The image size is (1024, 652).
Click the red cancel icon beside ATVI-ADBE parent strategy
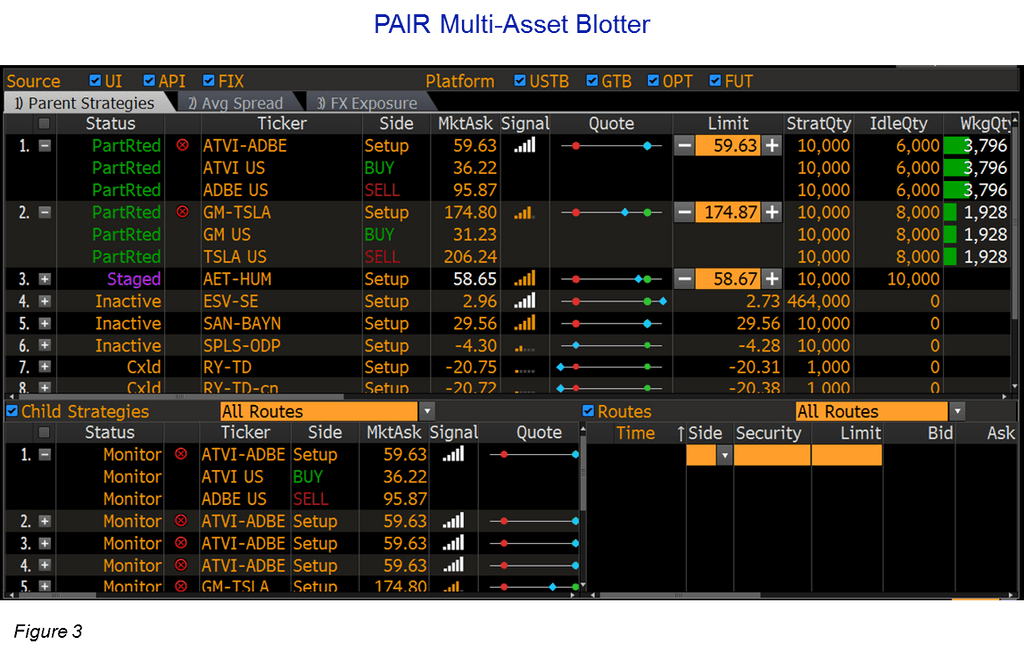point(180,145)
